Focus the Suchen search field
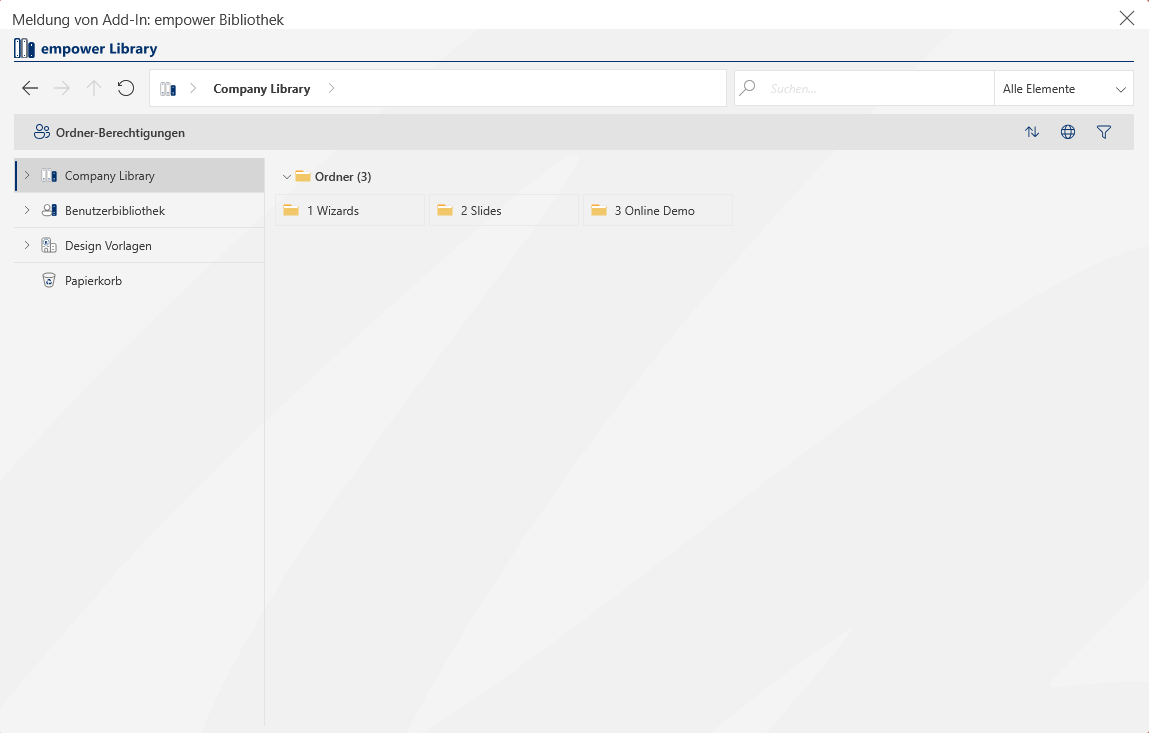Image resolution: width=1149 pixels, height=733 pixels. pyautogui.click(x=865, y=89)
